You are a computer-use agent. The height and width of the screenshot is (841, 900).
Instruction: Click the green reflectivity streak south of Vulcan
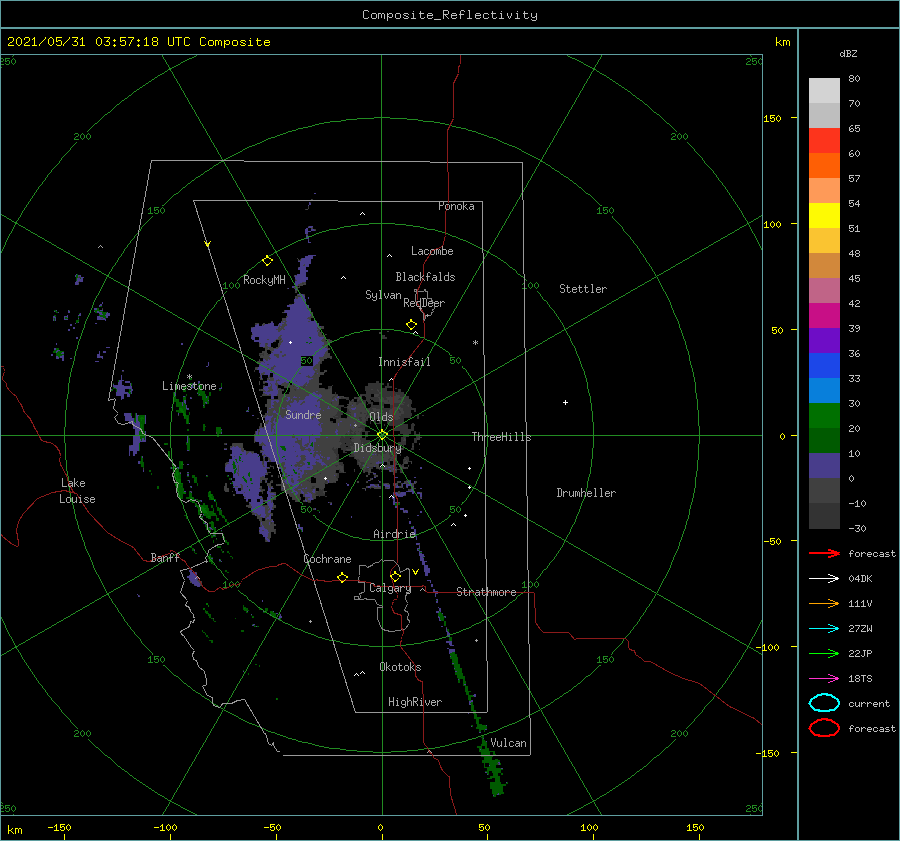(x=494, y=772)
